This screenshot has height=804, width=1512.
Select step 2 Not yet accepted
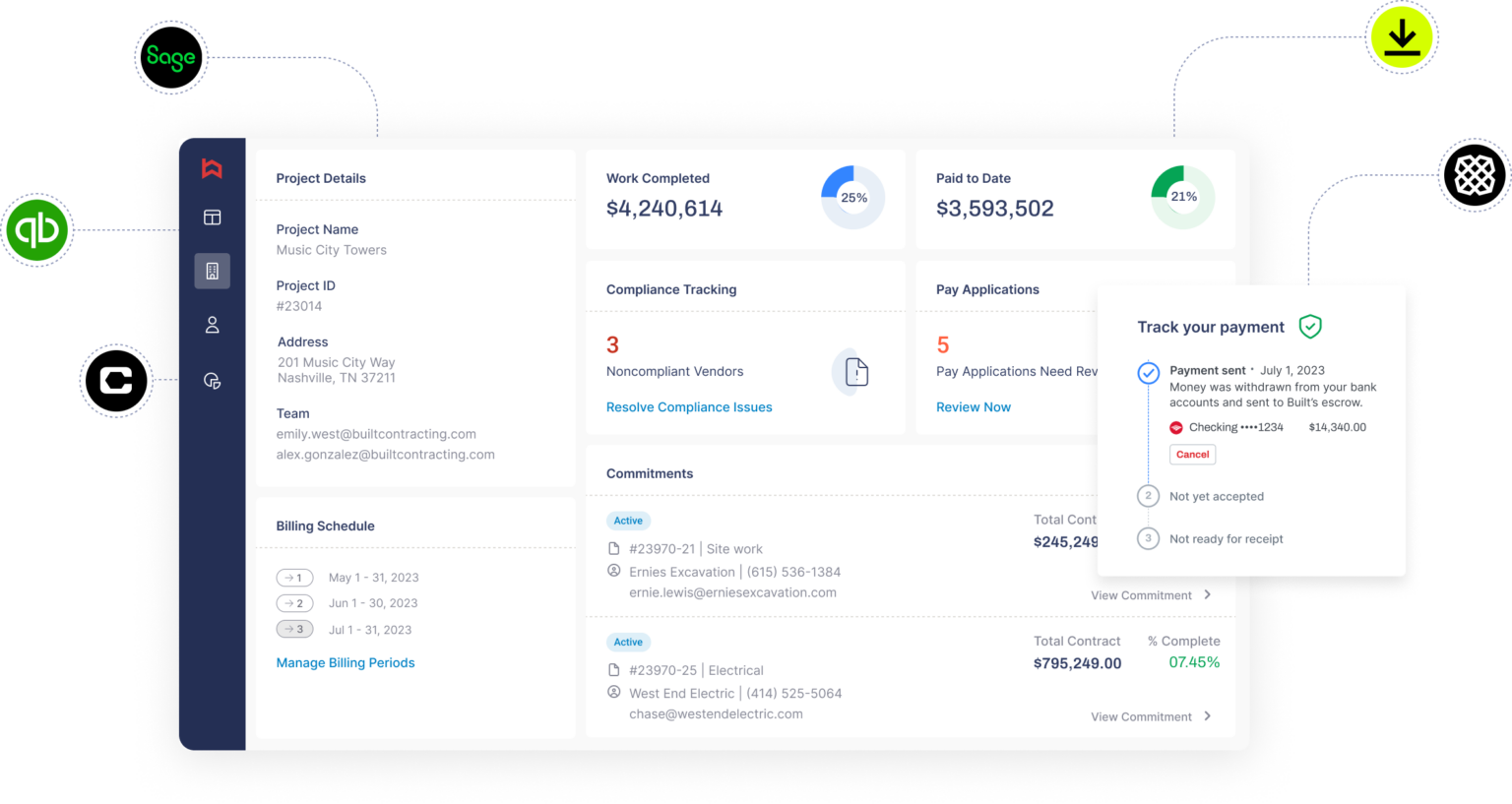1148,496
